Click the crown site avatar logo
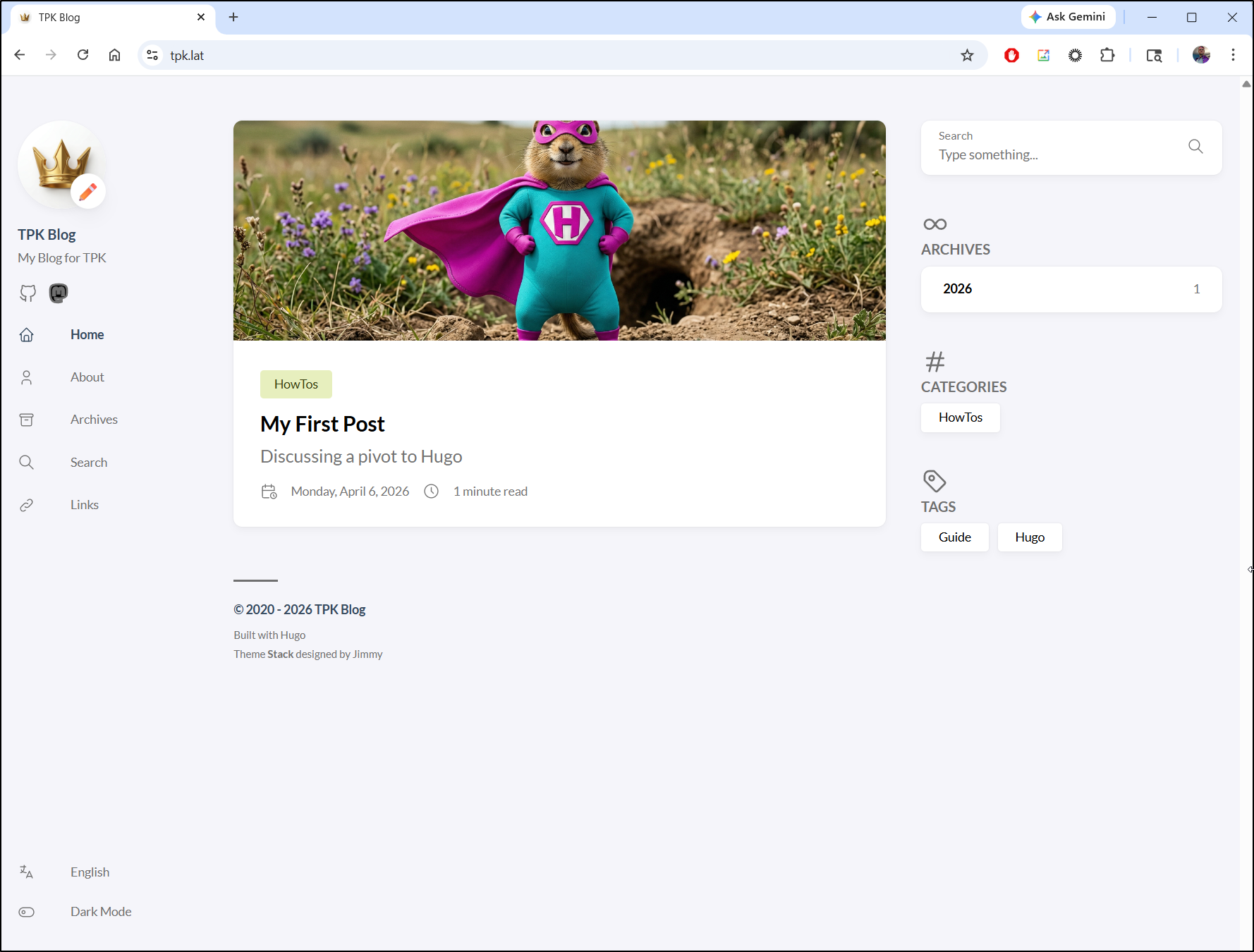Image resolution: width=1254 pixels, height=952 pixels. click(62, 164)
